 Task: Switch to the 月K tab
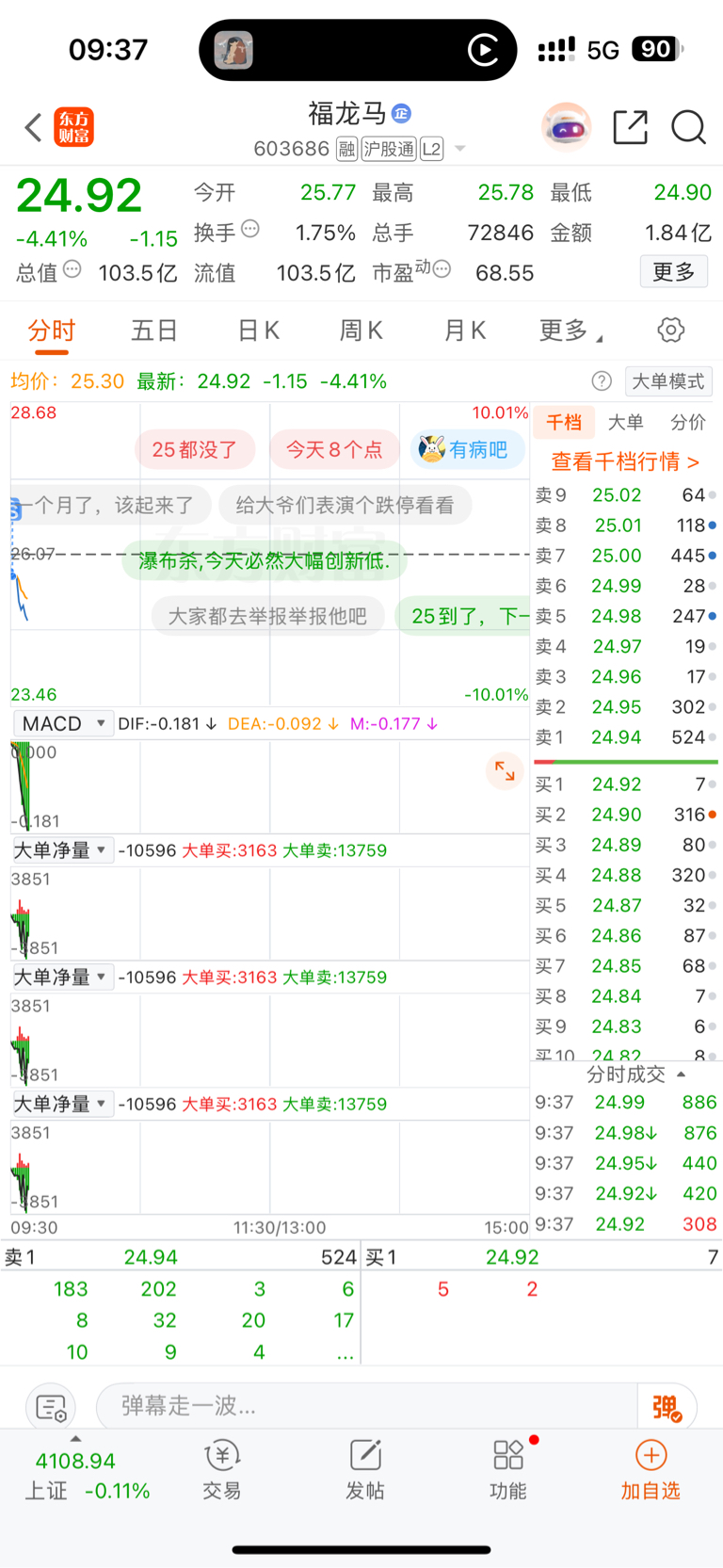(x=465, y=331)
